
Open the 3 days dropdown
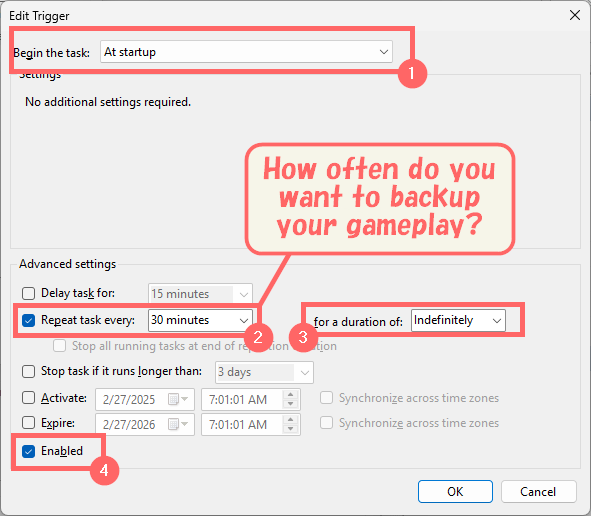tap(264, 372)
